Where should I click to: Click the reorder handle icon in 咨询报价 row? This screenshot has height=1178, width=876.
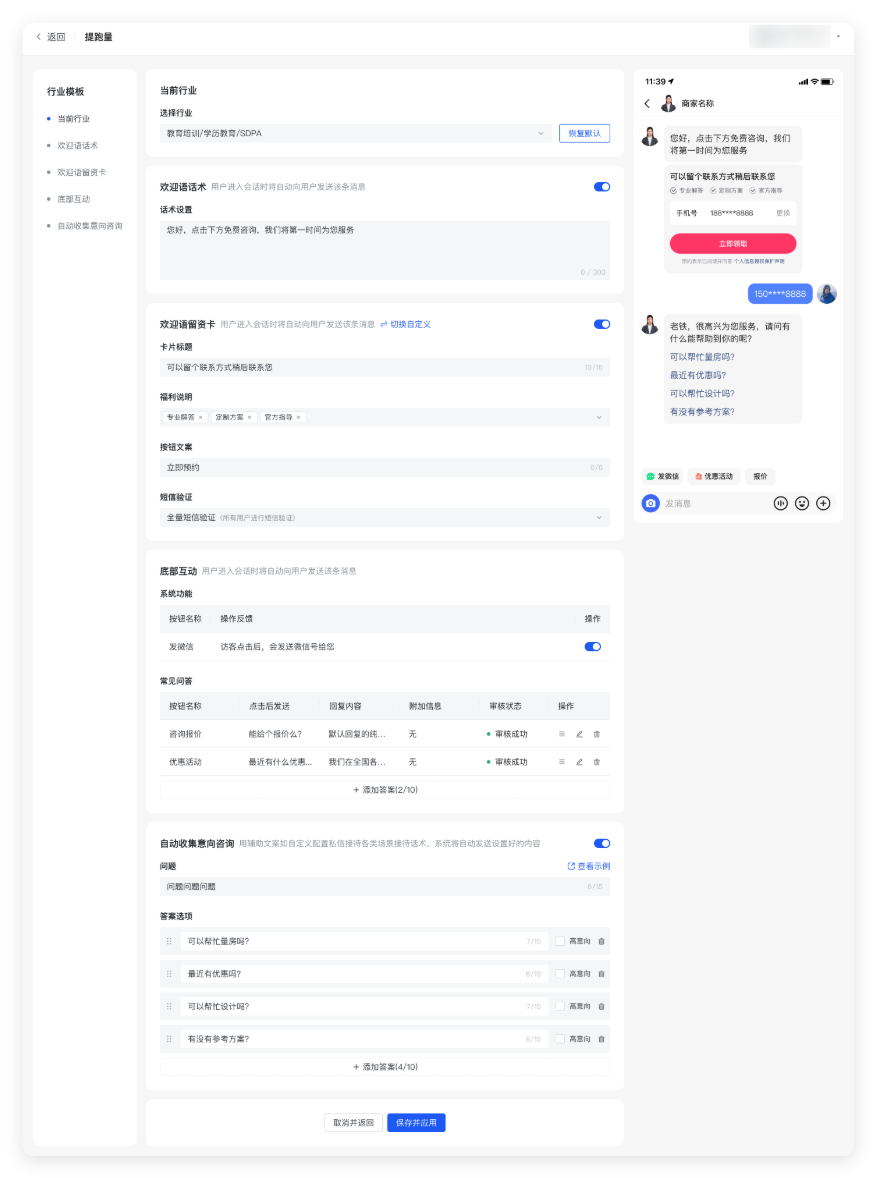tap(562, 734)
